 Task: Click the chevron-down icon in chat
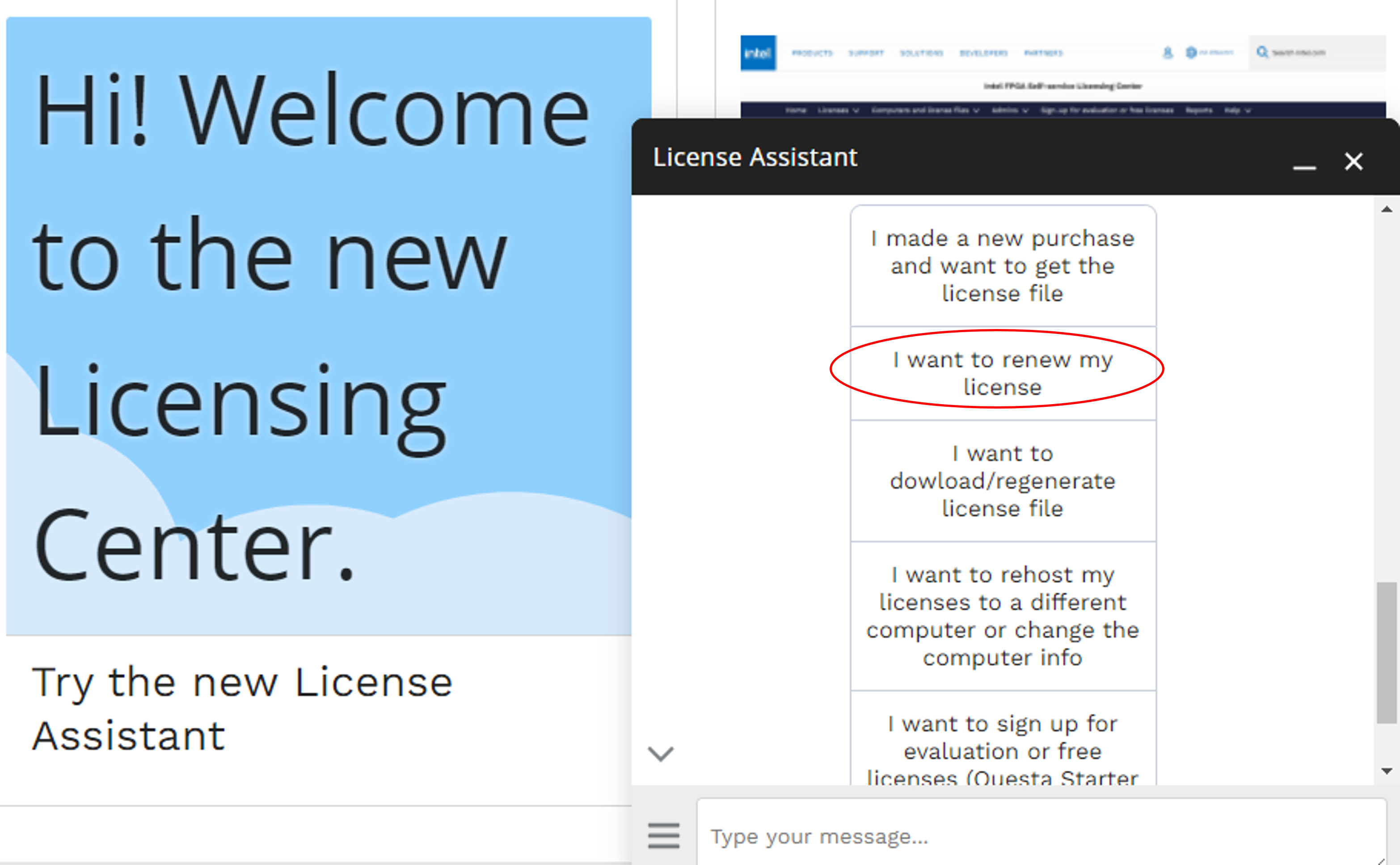pyautogui.click(x=661, y=753)
